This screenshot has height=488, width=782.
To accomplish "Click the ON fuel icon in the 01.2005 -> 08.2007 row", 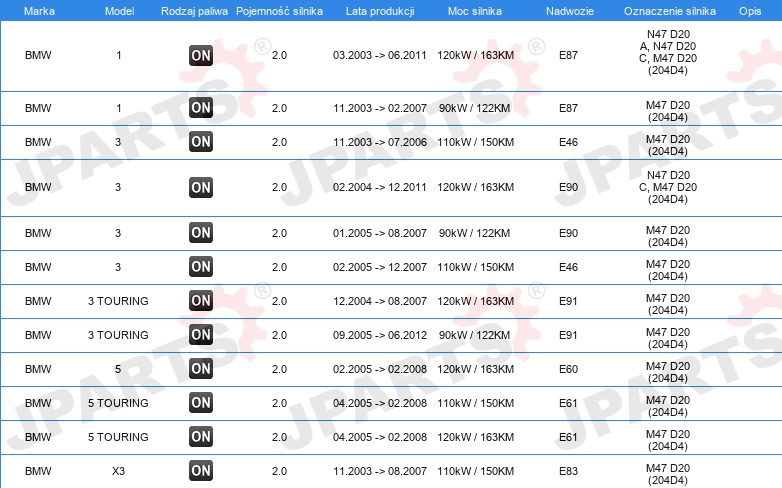I will (x=201, y=233).
